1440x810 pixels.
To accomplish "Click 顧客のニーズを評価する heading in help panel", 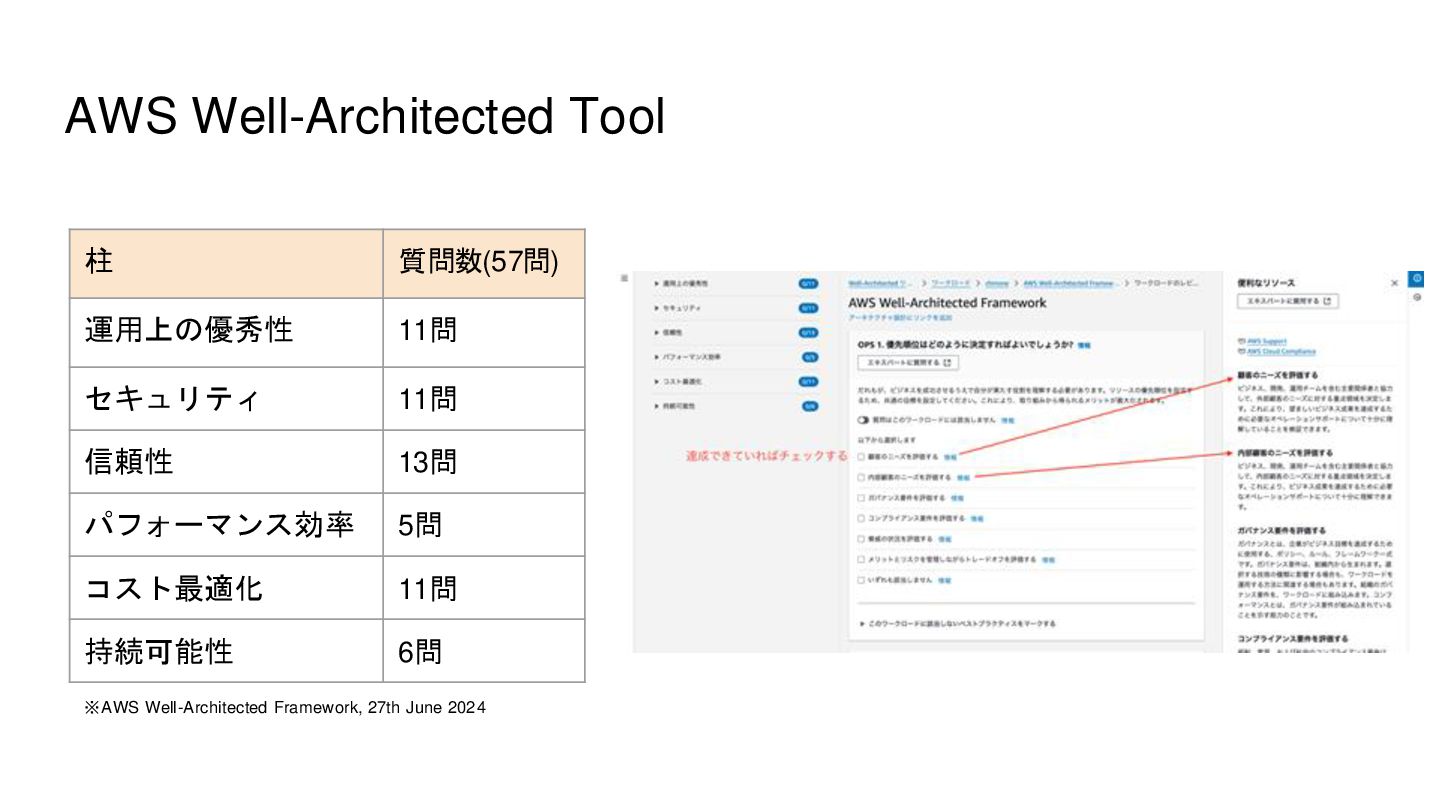I will click(1277, 375).
